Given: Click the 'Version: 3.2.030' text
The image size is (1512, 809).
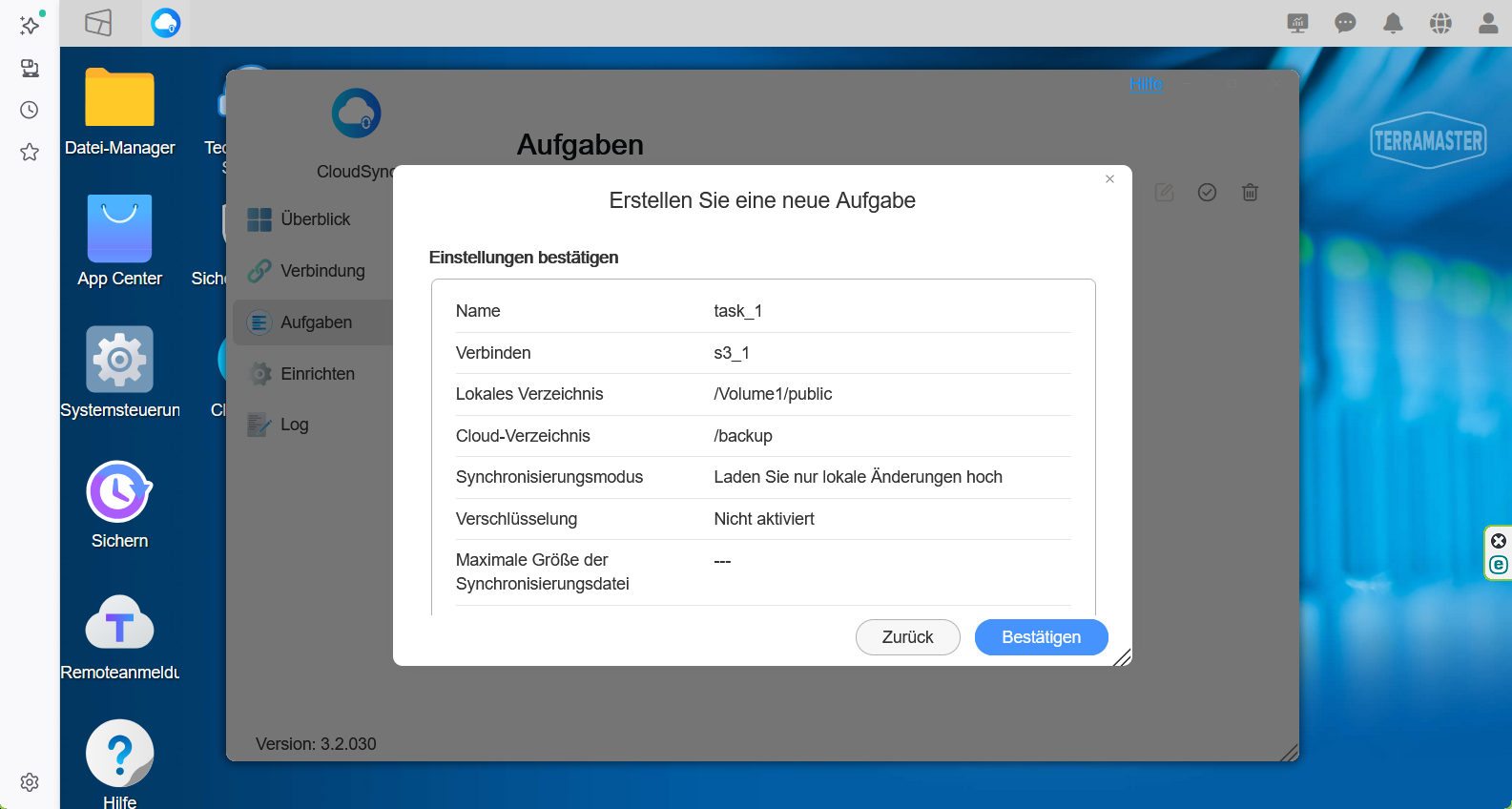Looking at the screenshot, I should (316, 744).
